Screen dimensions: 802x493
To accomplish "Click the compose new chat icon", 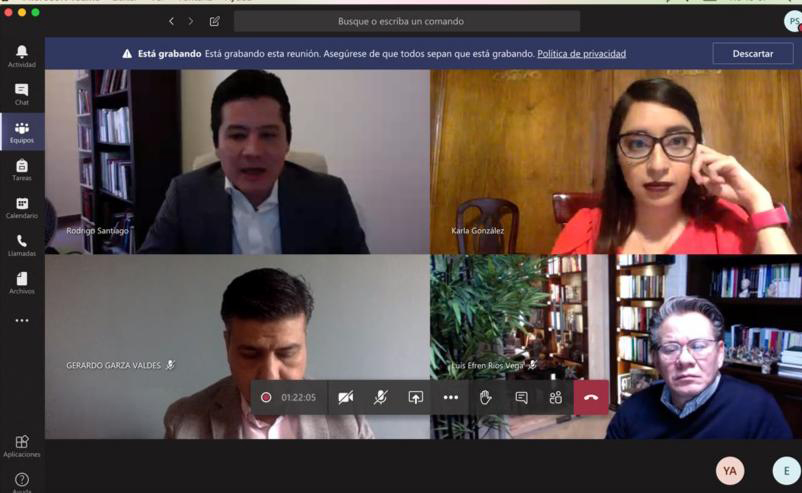I will coord(214,21).
